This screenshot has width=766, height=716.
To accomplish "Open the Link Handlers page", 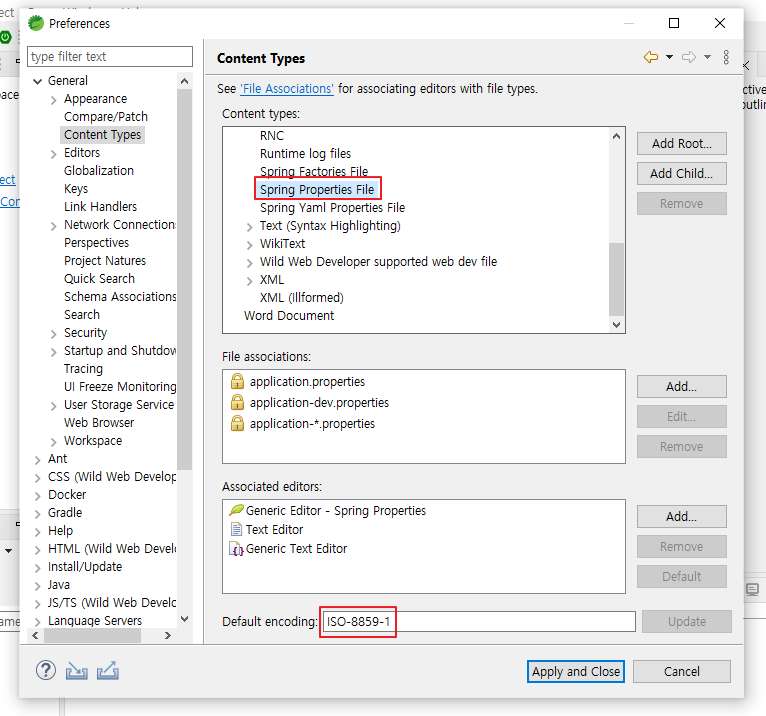I will click(x=100, y=207).
